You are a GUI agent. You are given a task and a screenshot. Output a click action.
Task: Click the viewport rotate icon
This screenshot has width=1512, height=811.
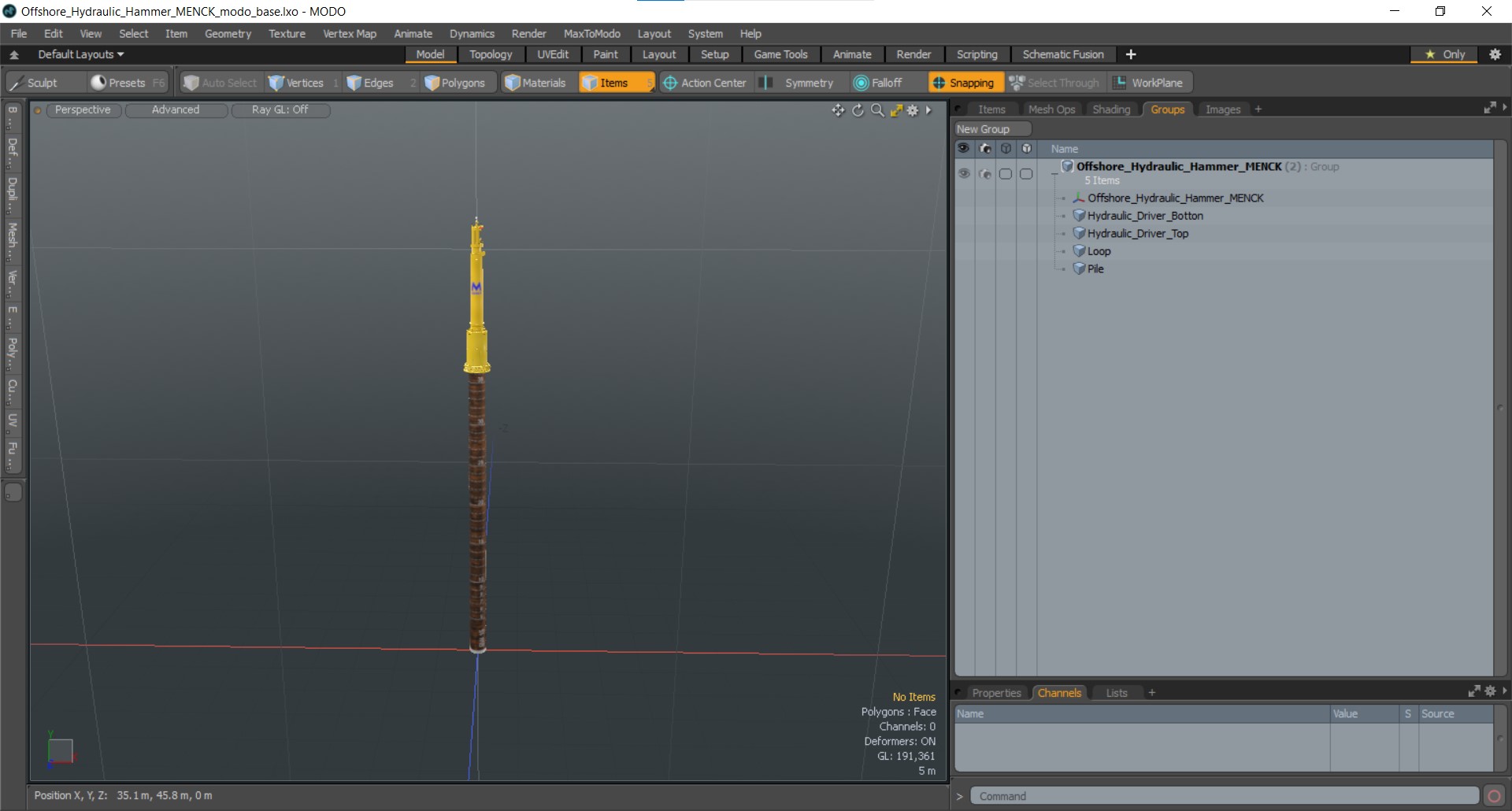(x=858, y=110)
